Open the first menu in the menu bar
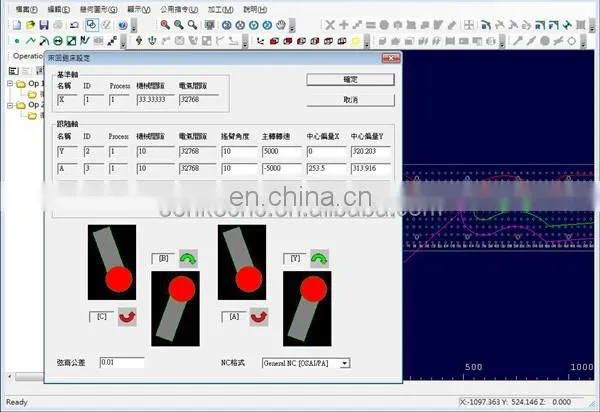Viewport: 600px width, 412px height. [x=26, y=9]
